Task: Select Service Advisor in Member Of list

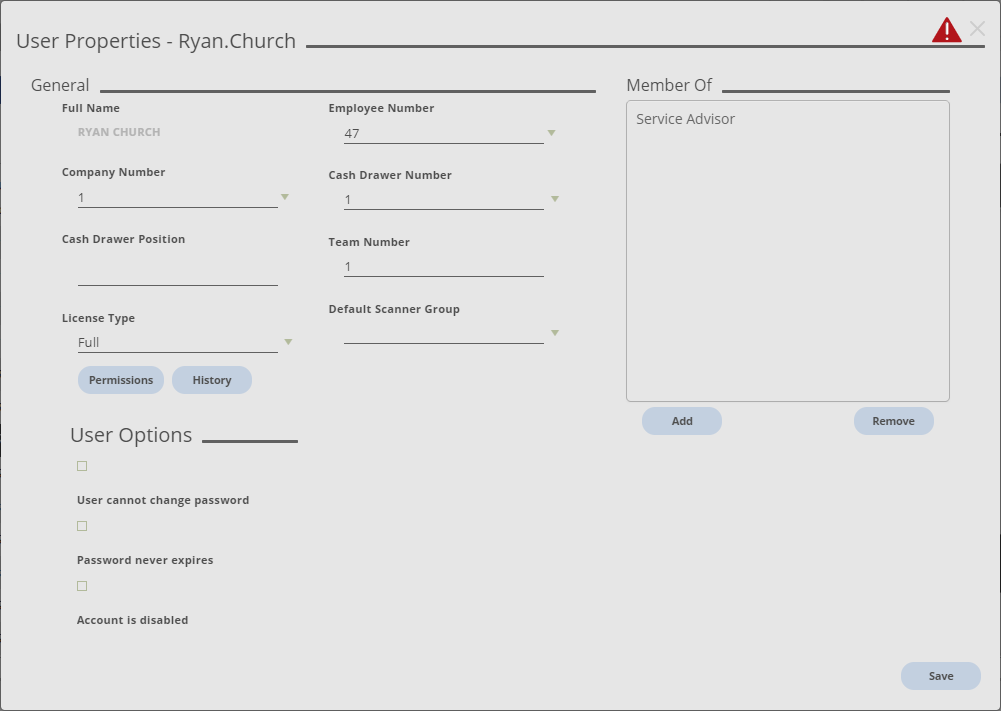Action: tap(685, 119)
